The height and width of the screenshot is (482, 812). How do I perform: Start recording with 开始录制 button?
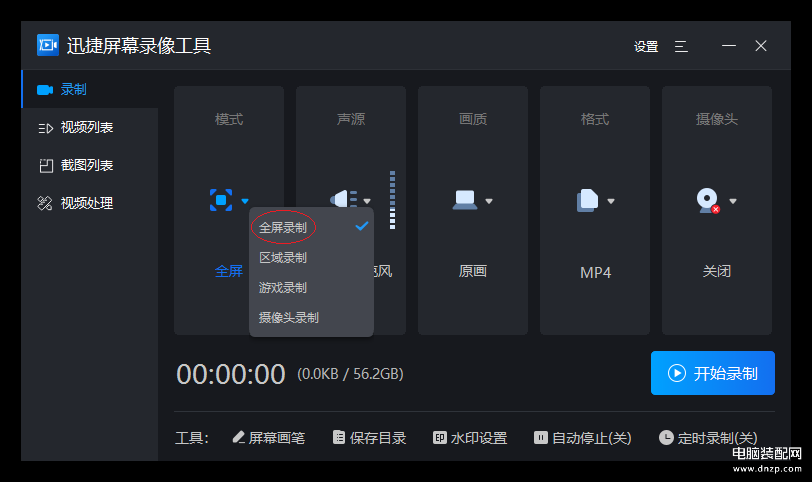(713, 373)
